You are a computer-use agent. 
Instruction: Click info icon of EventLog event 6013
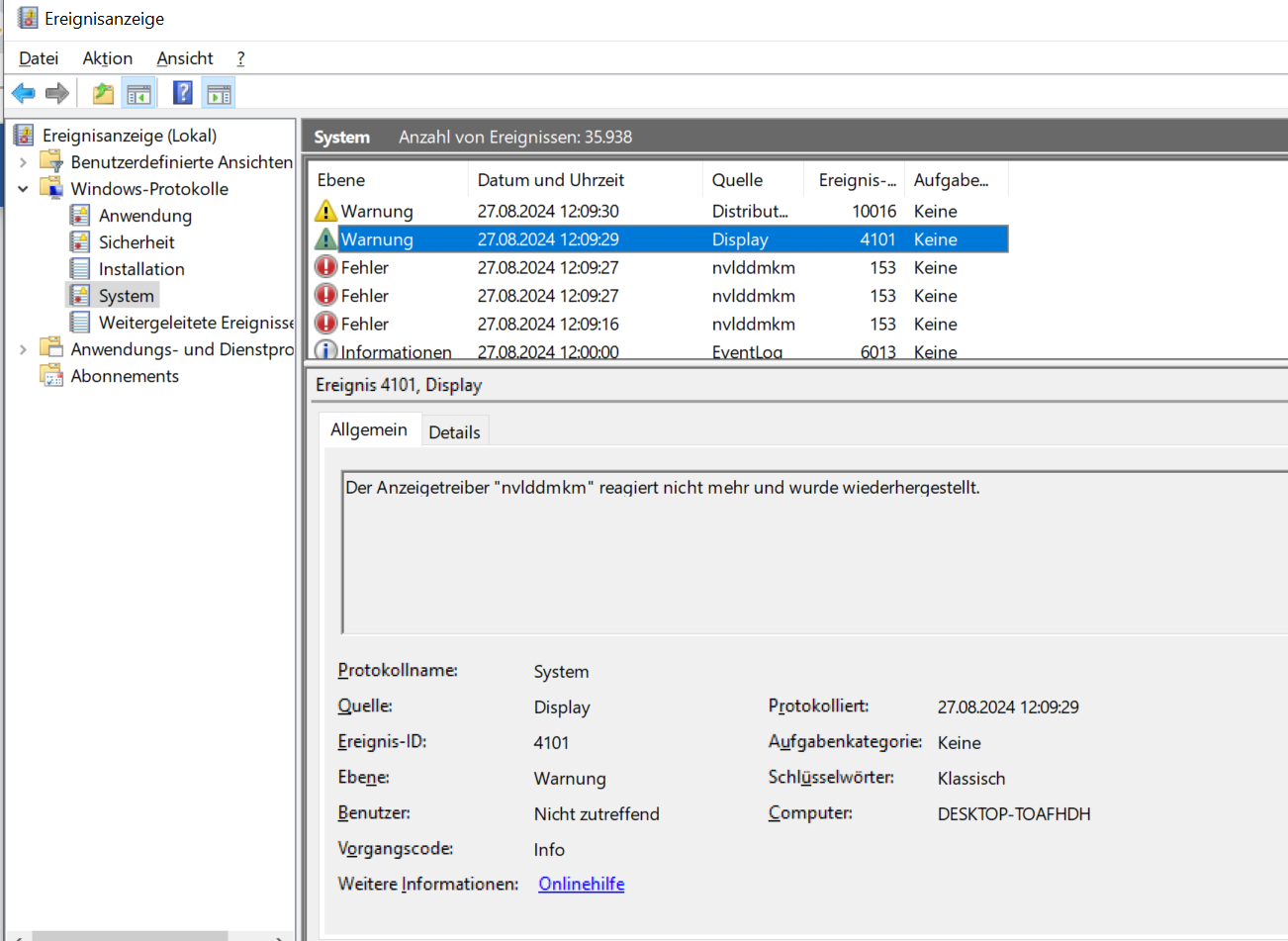point(325,350)
